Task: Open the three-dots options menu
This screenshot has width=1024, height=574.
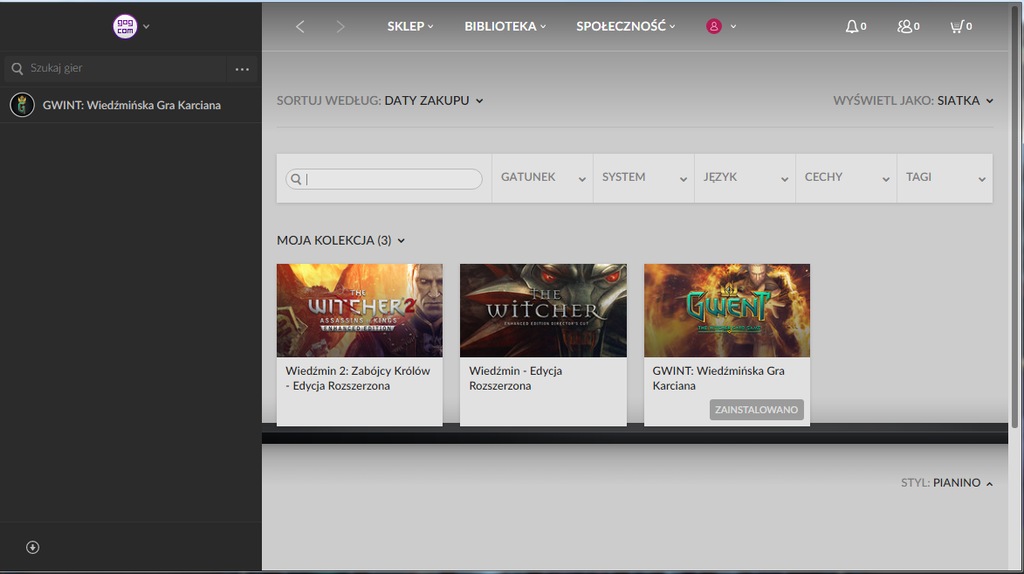Action: 242,69
